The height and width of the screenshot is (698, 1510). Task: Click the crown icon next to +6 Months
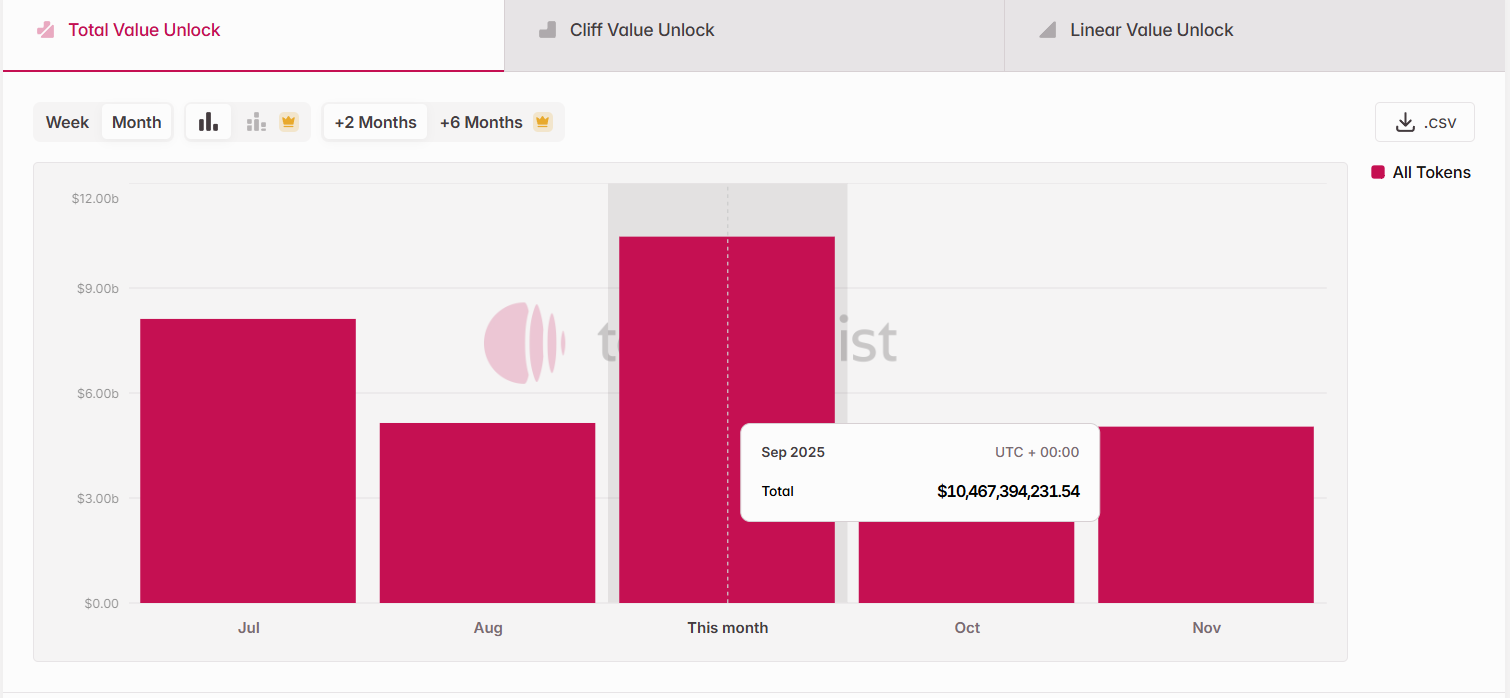(543, 122)
